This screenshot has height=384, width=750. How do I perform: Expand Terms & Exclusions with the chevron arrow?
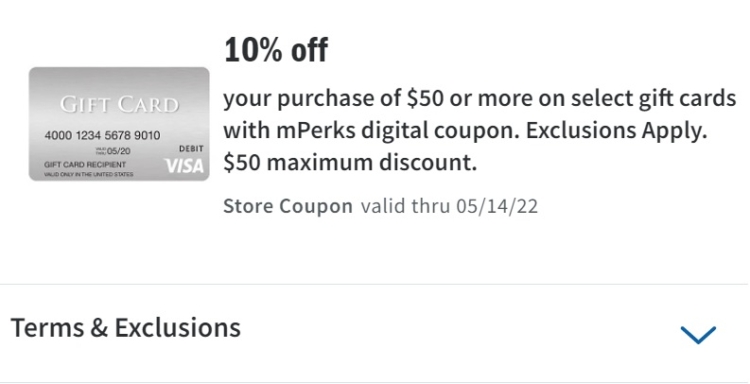(698, 334)
